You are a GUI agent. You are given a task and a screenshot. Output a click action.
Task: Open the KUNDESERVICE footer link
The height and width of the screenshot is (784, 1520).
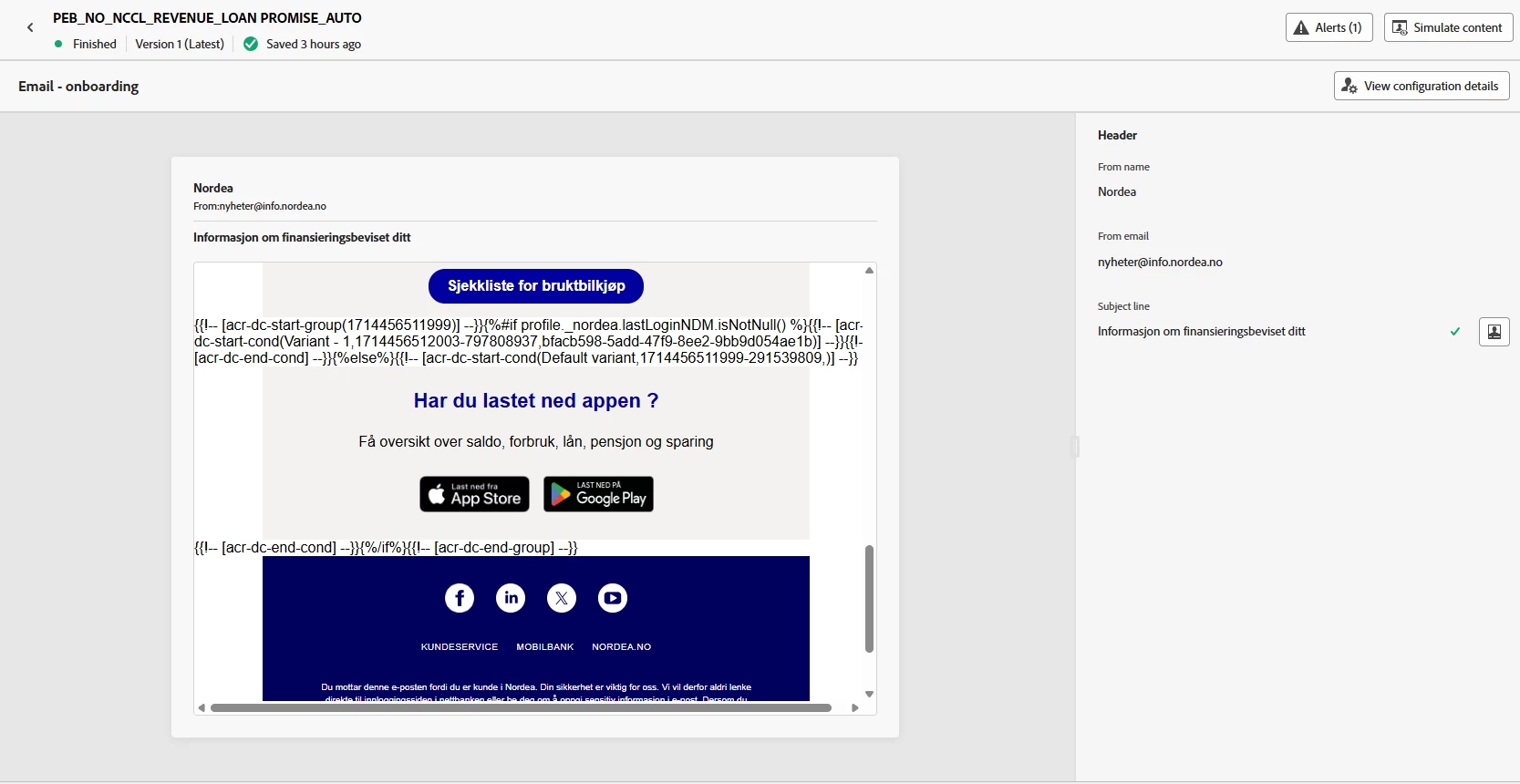[x=460, y=647]
